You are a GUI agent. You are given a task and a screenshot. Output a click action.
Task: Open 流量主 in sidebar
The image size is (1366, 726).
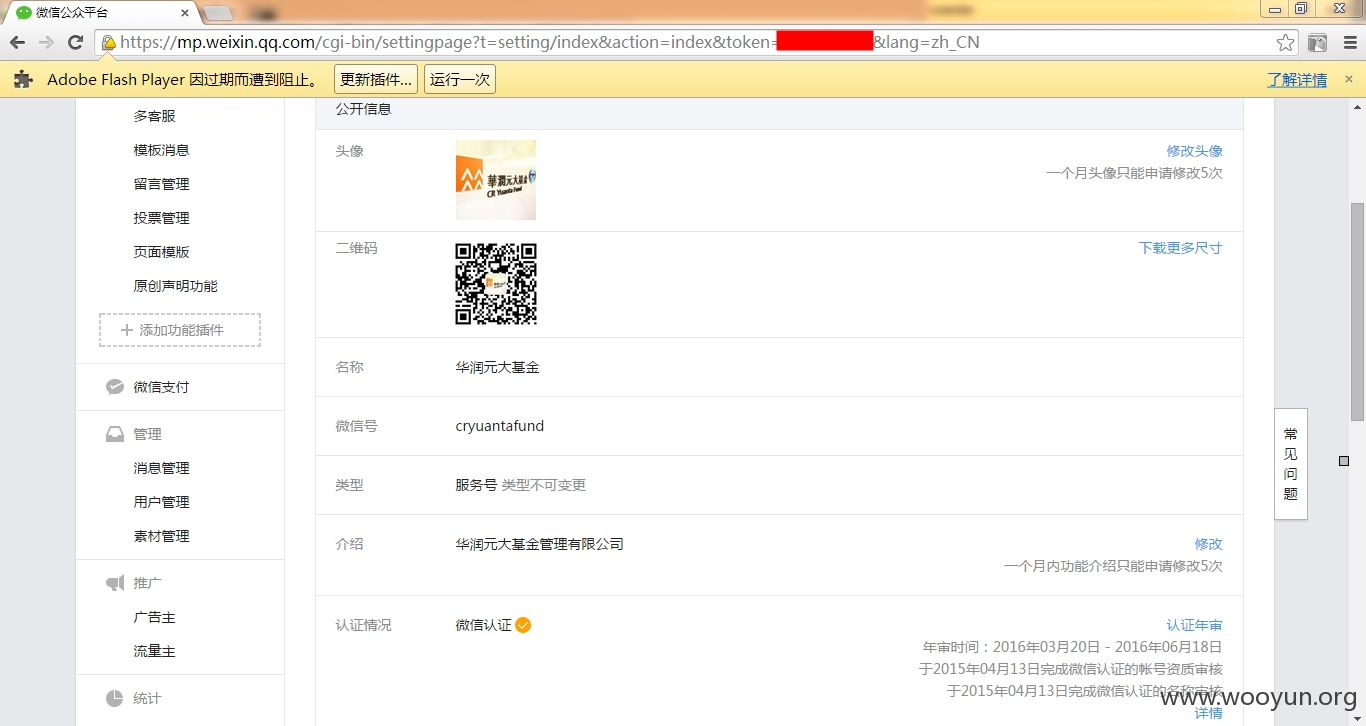pos(155,651)
